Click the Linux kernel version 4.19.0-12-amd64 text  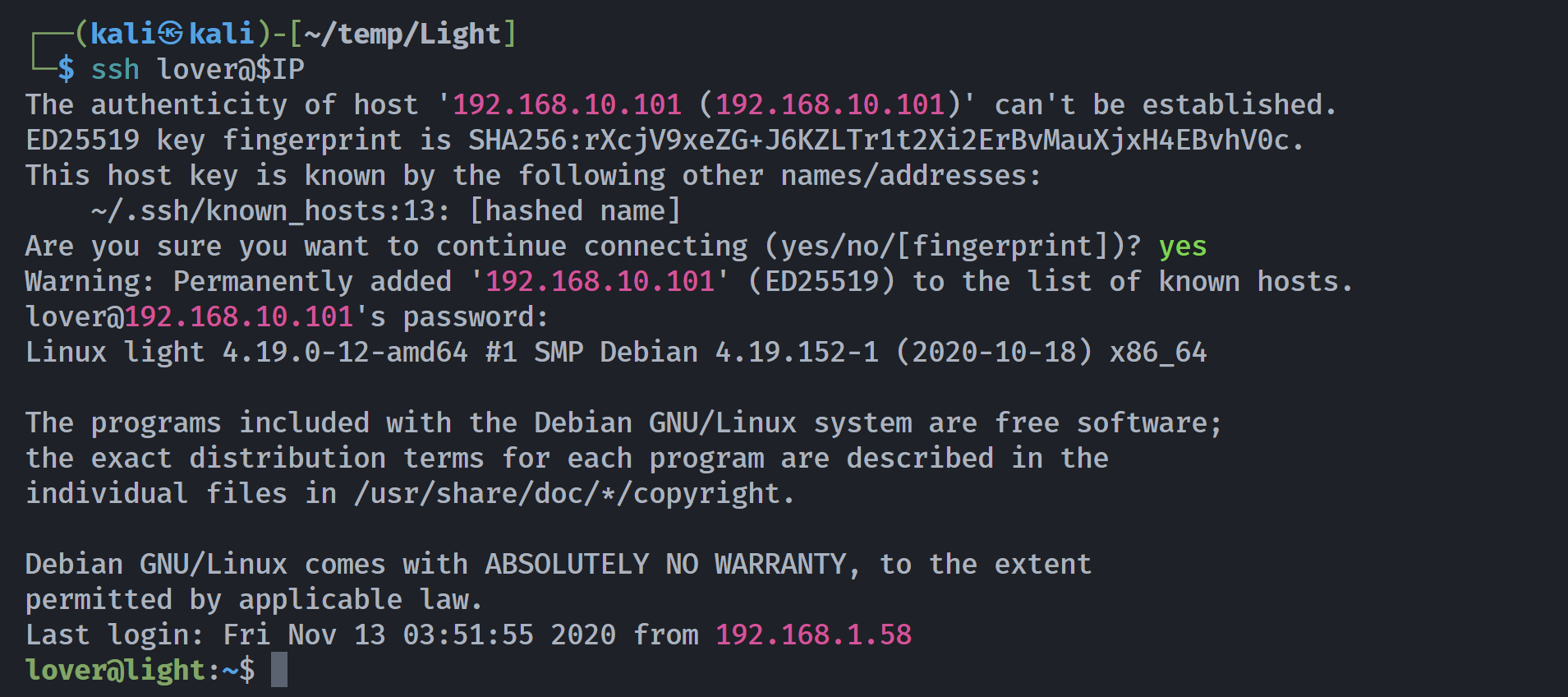345,352
